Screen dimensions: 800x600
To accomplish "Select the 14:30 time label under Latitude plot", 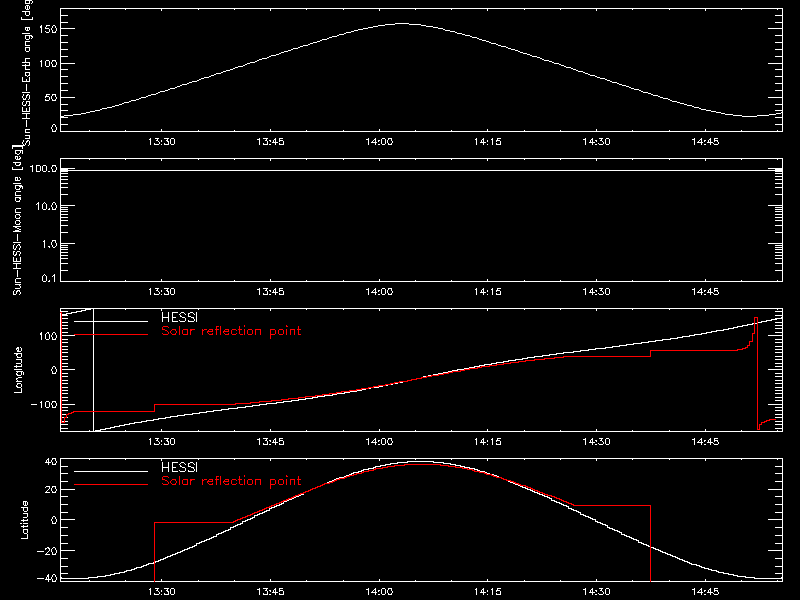I will [596, 591].
